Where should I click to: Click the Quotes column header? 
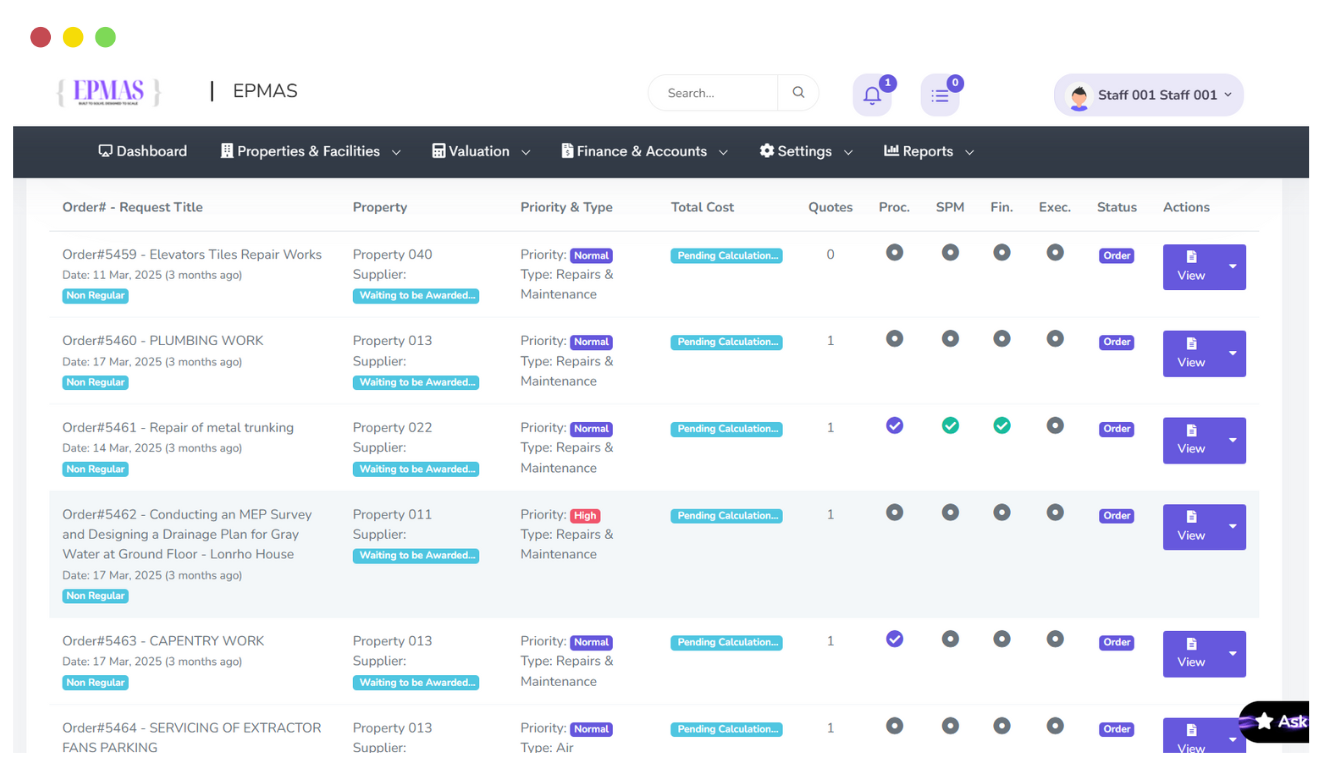(x=831, y=207)
